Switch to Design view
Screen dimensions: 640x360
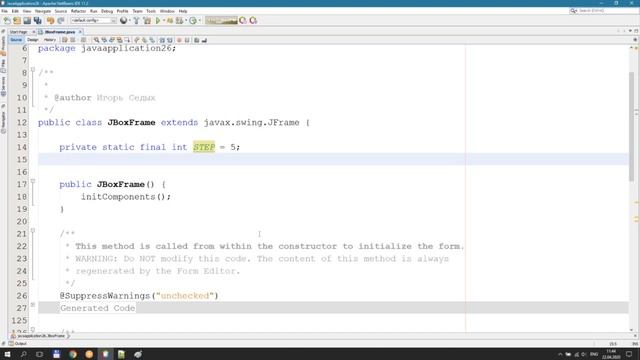point(33,40)
